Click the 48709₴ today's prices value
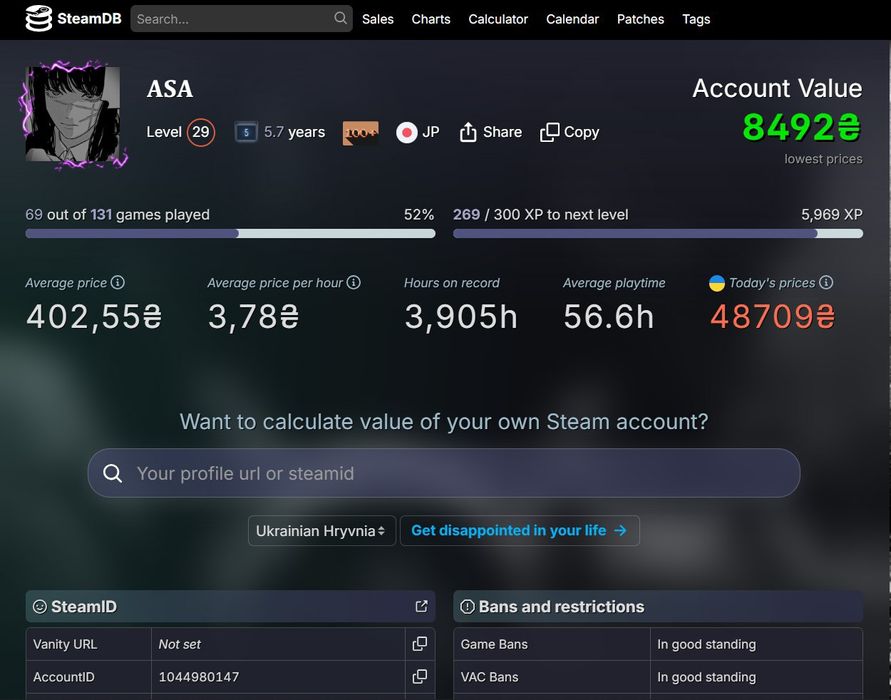This screenshot has height=700, width=891. tap(772, 316)
